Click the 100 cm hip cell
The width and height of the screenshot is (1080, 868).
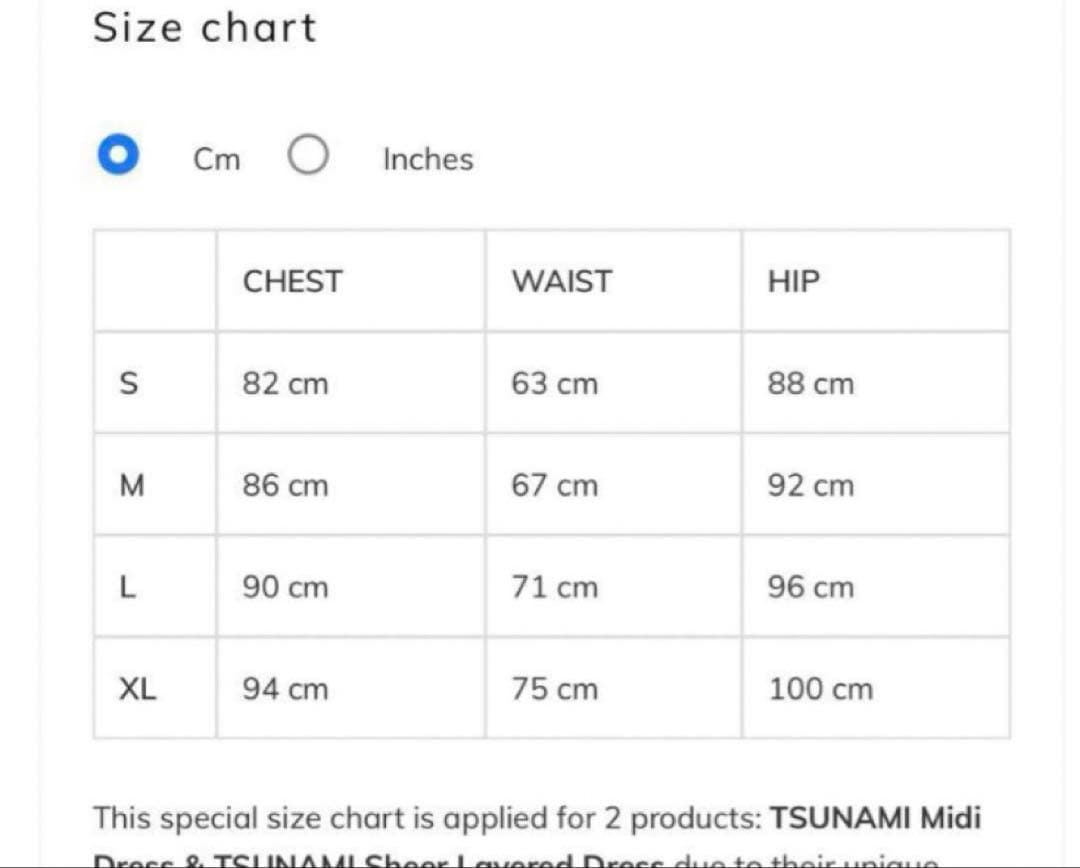coord(820,689)
